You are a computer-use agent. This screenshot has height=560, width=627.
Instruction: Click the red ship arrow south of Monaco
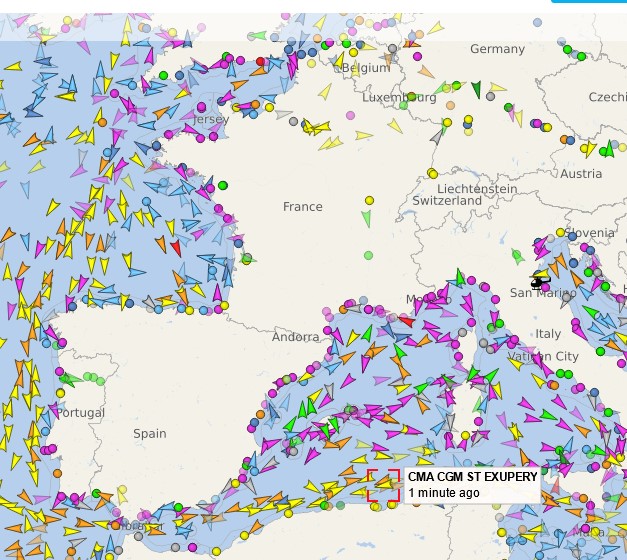[x=407, y=320]
